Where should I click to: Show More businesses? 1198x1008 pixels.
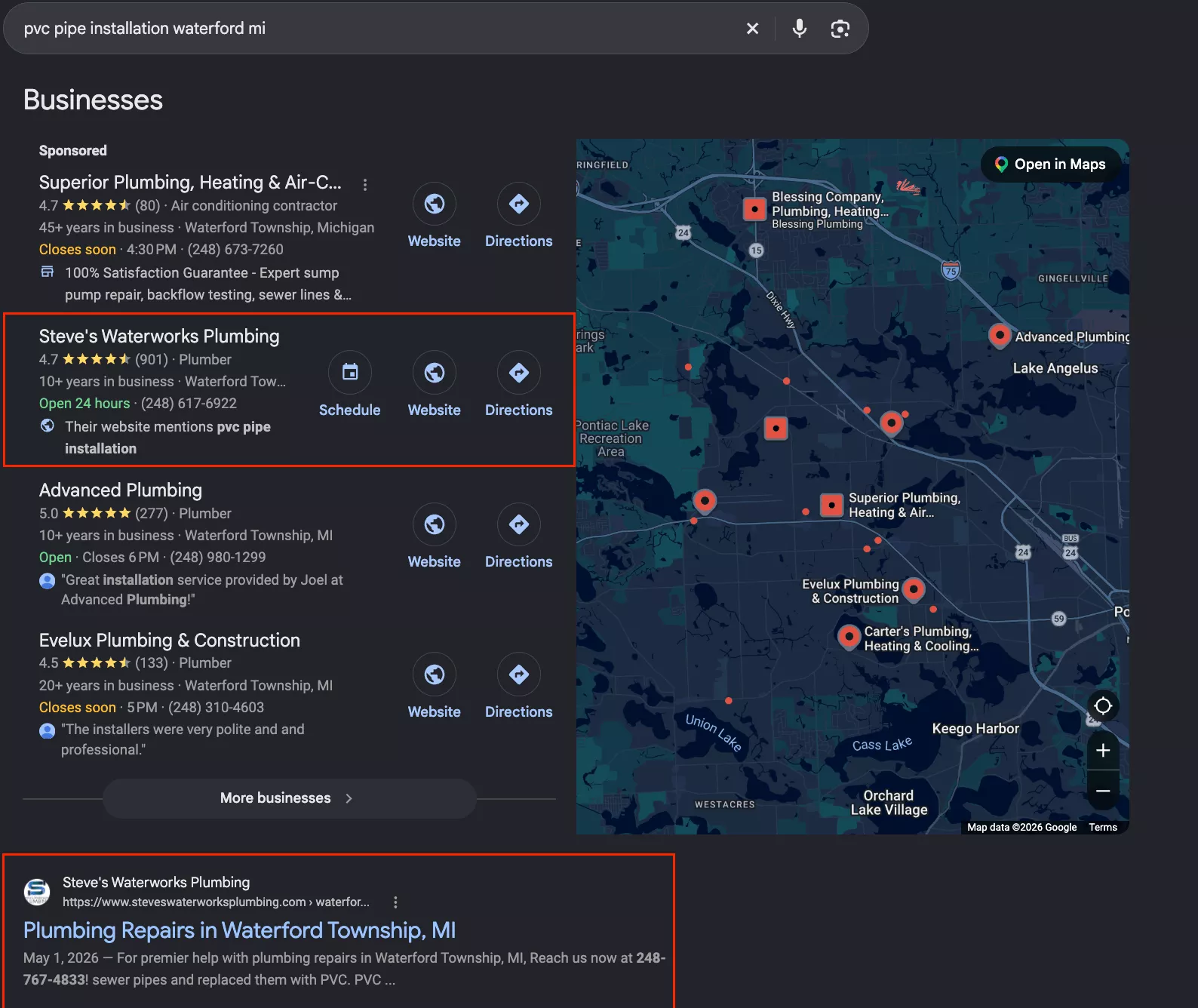point(289,798)
